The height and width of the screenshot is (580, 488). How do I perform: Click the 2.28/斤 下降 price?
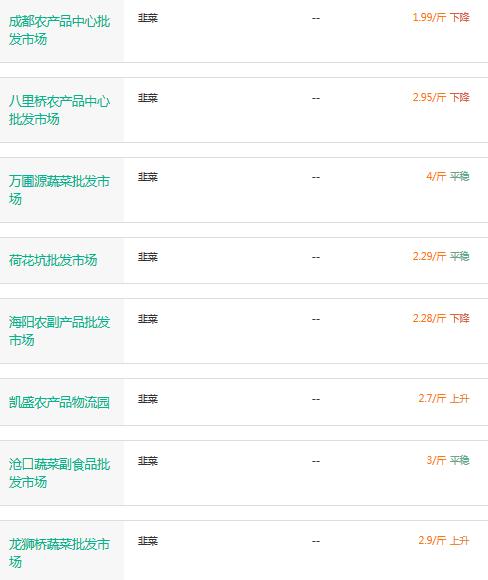click(x=441, y=318)
